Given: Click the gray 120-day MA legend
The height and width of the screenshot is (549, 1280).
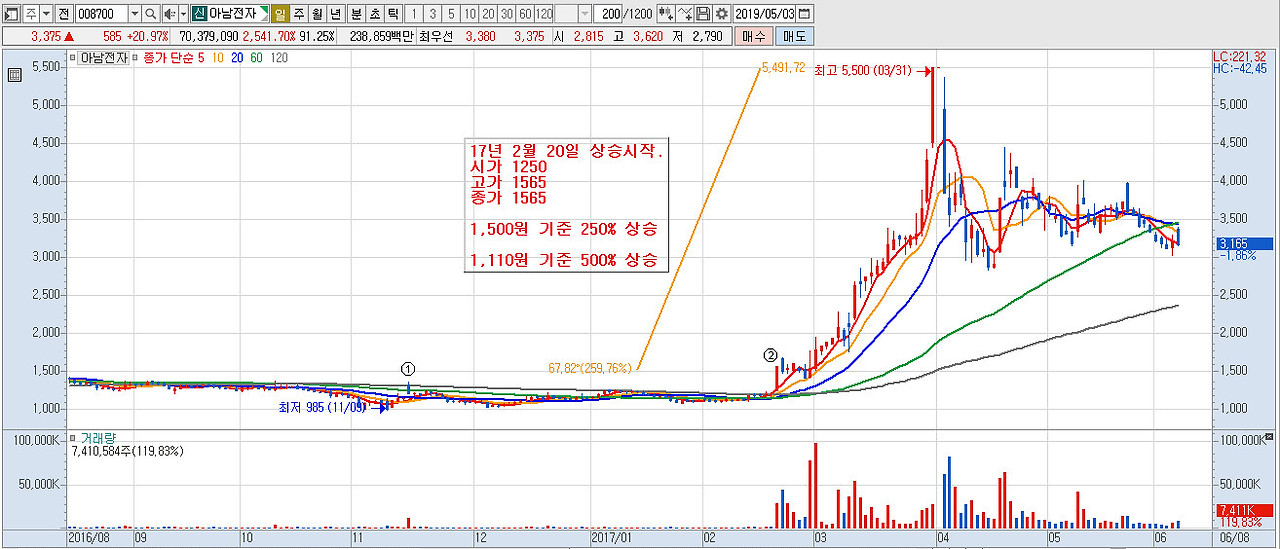Looking at the screenshot, I should [x=279, y=58].
